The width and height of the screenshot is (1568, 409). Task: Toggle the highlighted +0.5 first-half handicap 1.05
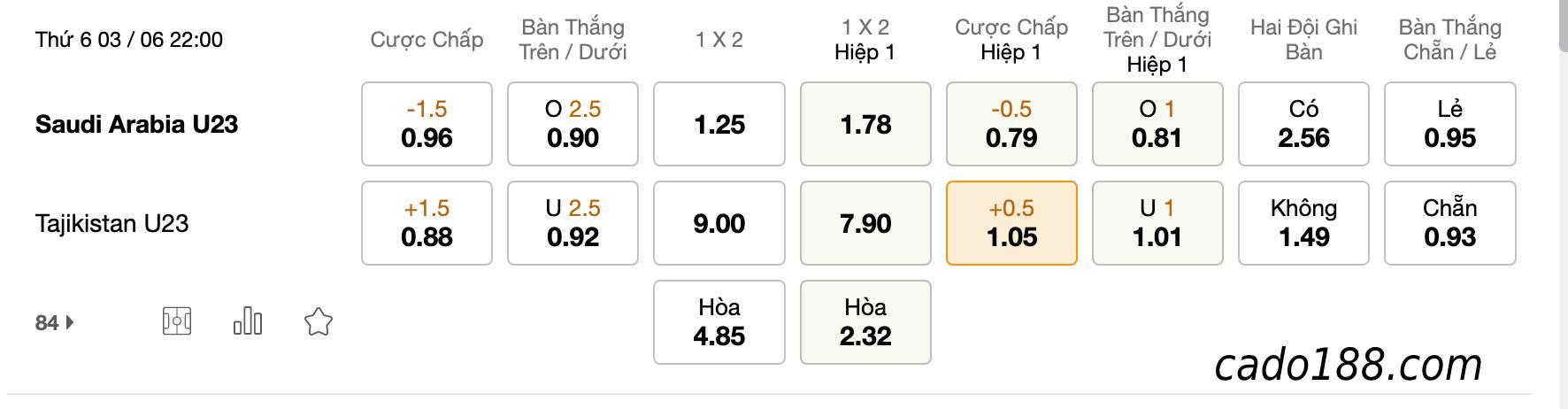pos(1011,223)
